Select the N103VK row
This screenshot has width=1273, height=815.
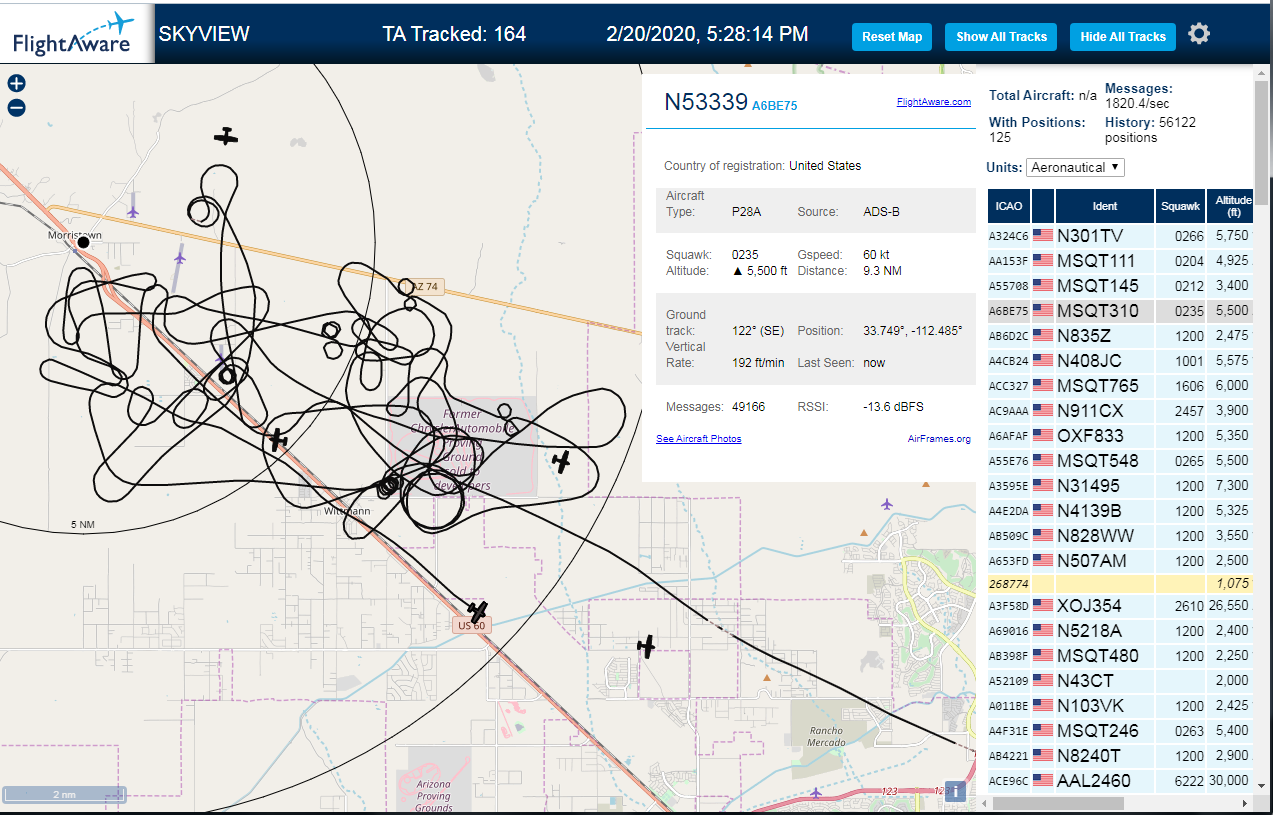click(x=1120, y=706)
